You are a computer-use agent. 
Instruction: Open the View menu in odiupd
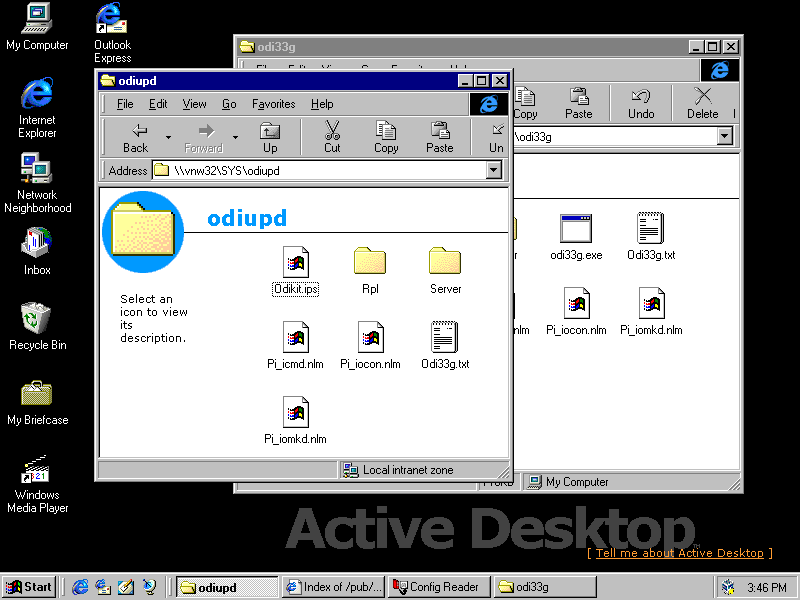tap(194, 104)
